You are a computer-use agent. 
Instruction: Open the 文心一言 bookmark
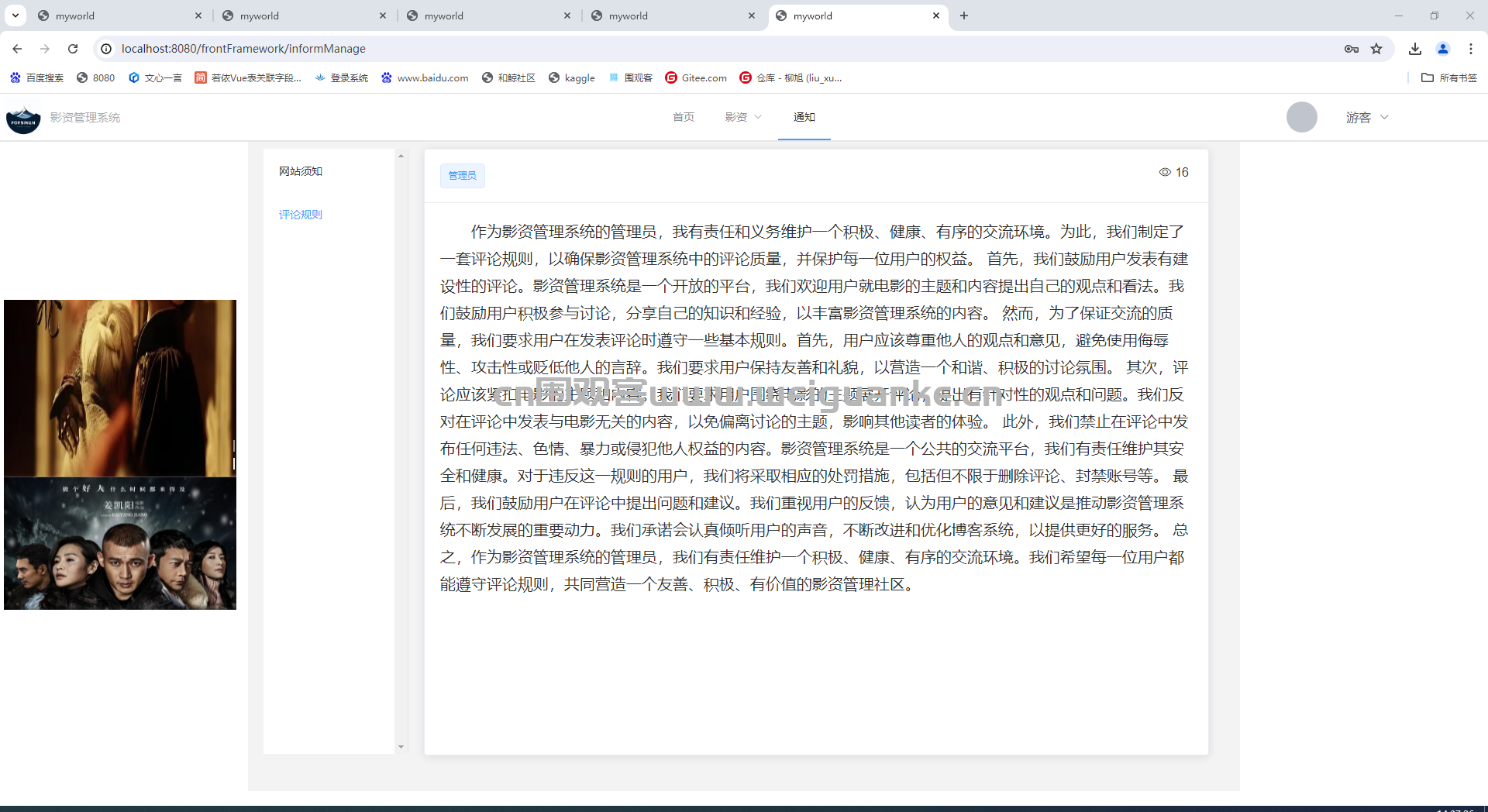[155, 77]
